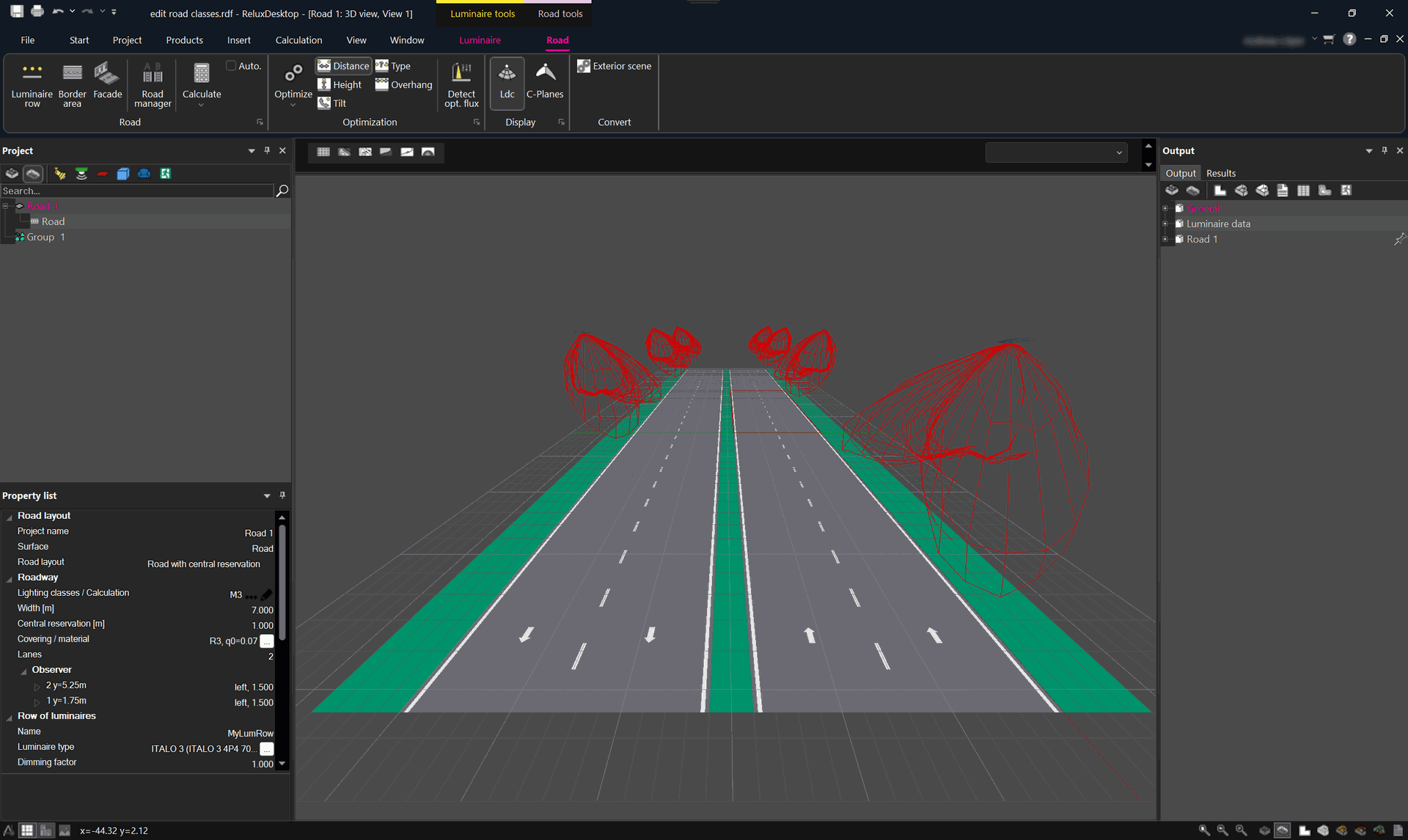
Task: Toggle C-Planes display
Action: [x=545, y=81]
